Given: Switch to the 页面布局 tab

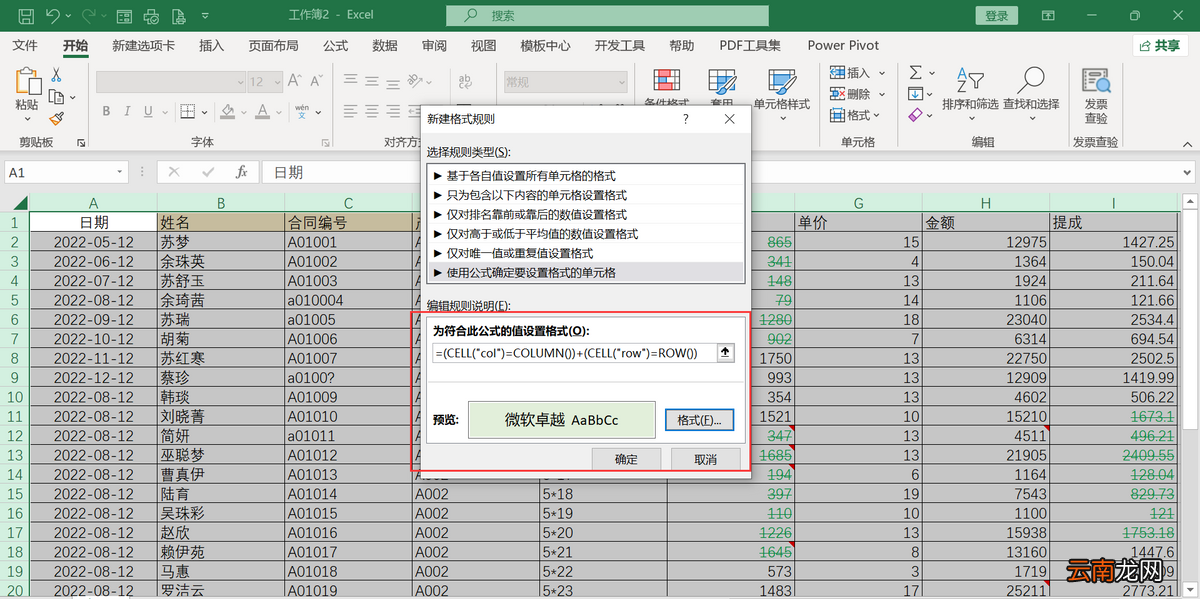Looking at the screenshot, I should pyautogui.click(x=273, y=45).
